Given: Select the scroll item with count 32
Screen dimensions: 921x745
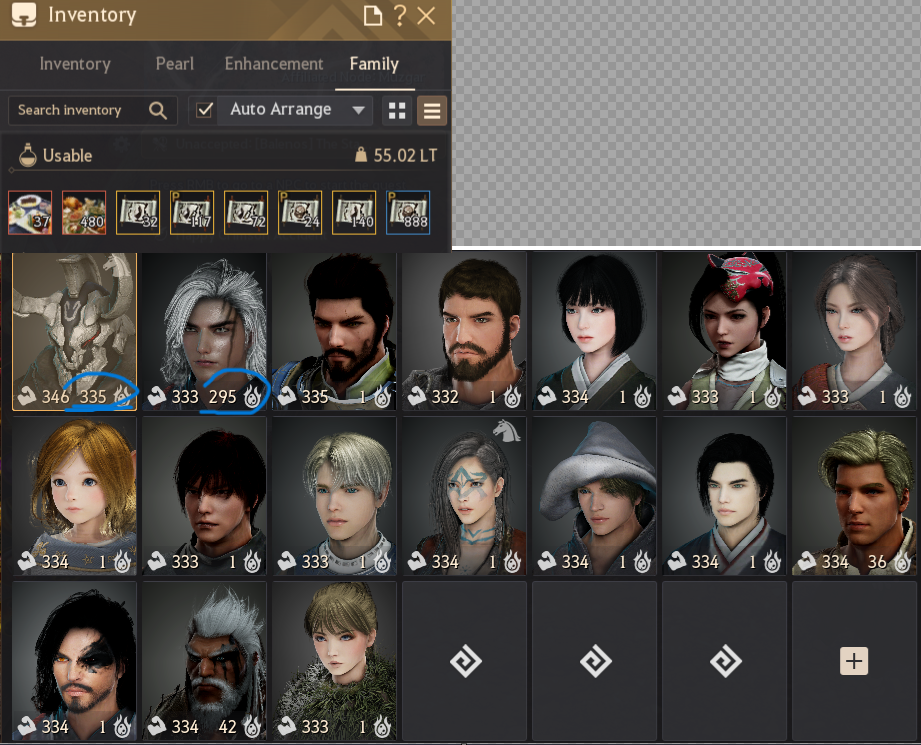Looking at the screenshot, I should click(x=138, y=213).
